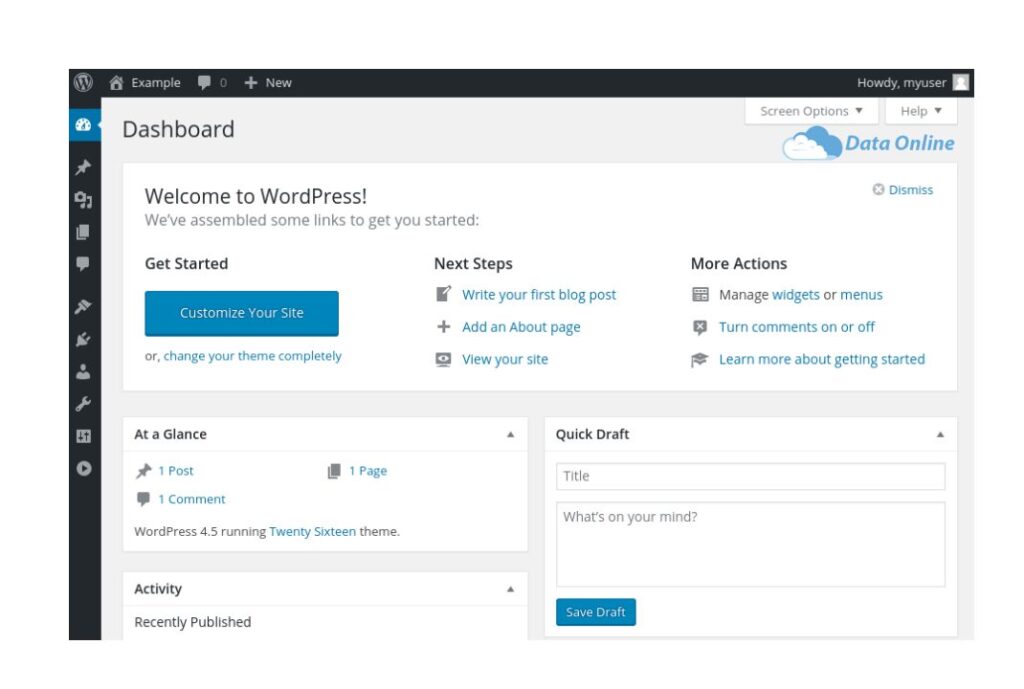Select the Dashboard gauge sidebar icon
The height and width of the screenshot is (689, 1024).
84,124
